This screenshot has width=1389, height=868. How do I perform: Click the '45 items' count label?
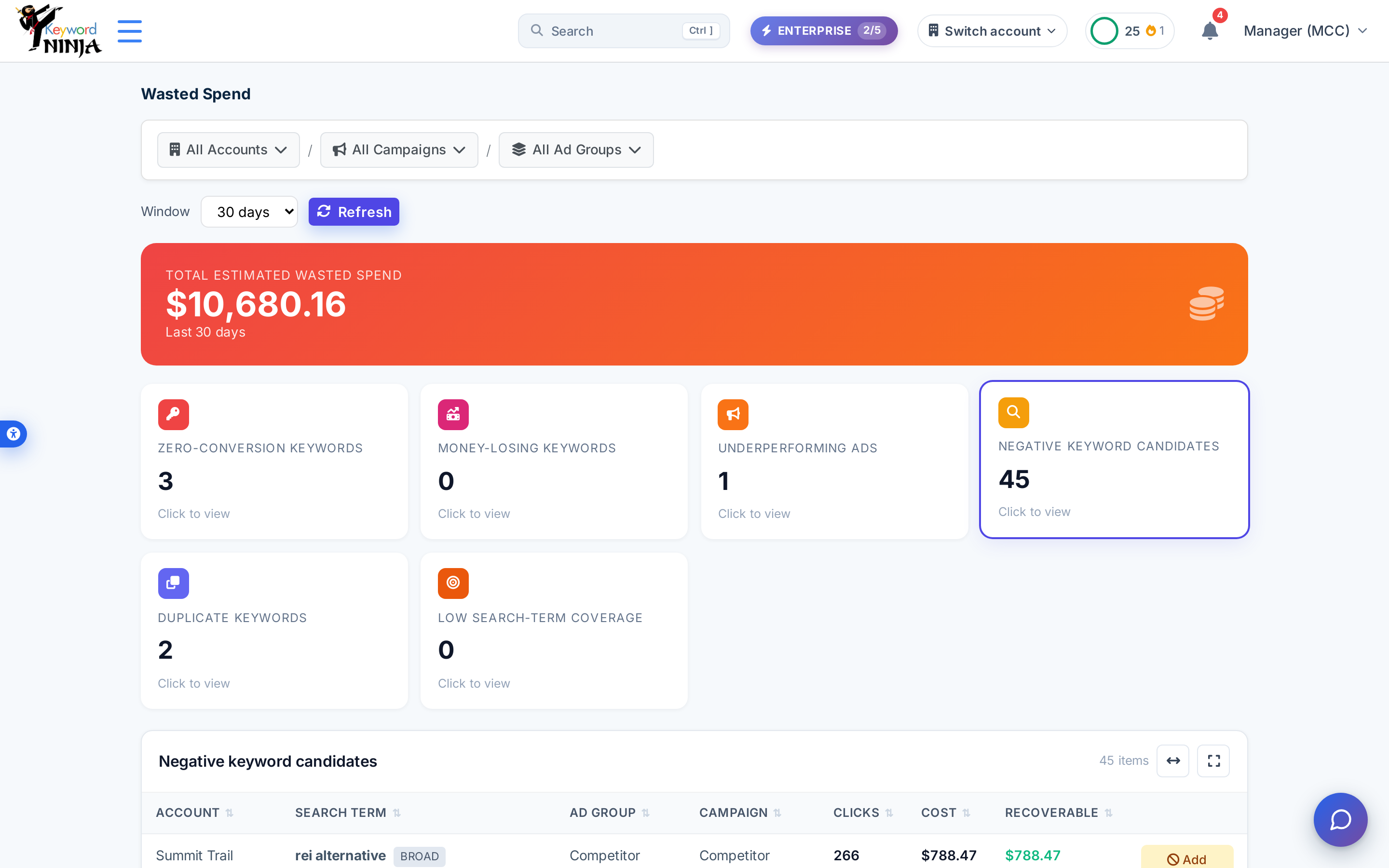click(1124, 760)
